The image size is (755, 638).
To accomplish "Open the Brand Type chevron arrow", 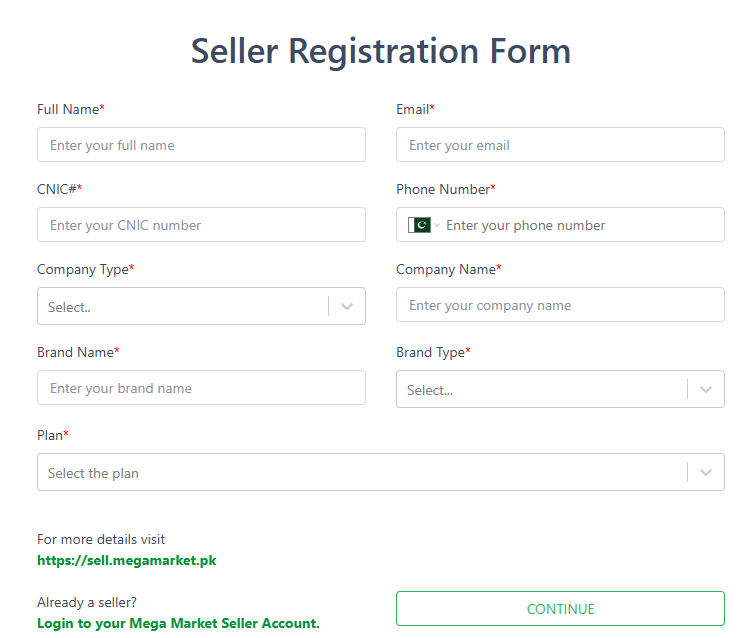I will point(705,390).
